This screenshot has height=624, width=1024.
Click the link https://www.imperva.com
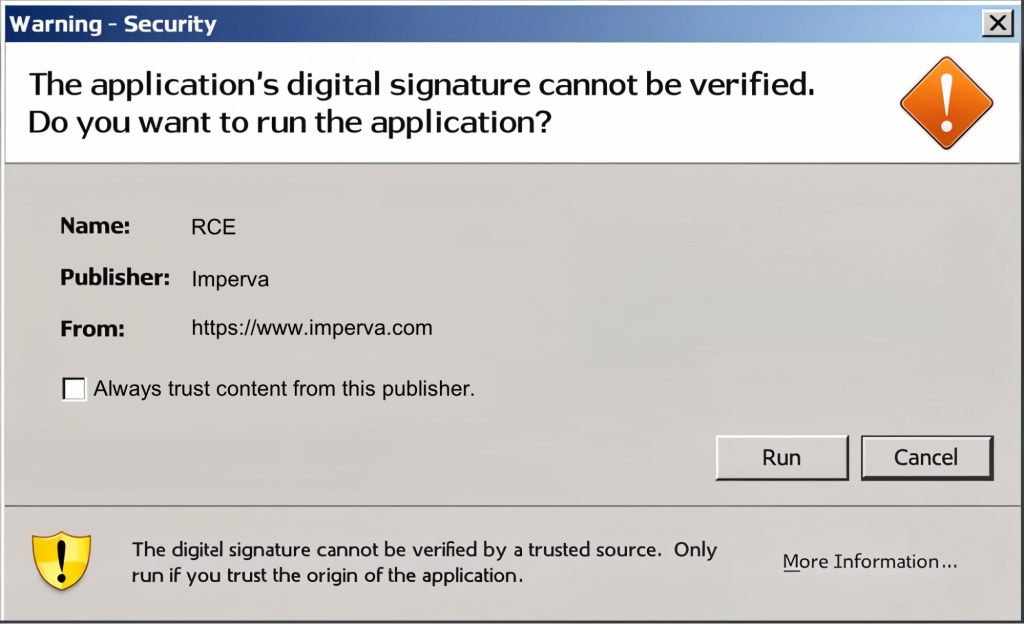(311, 327)
